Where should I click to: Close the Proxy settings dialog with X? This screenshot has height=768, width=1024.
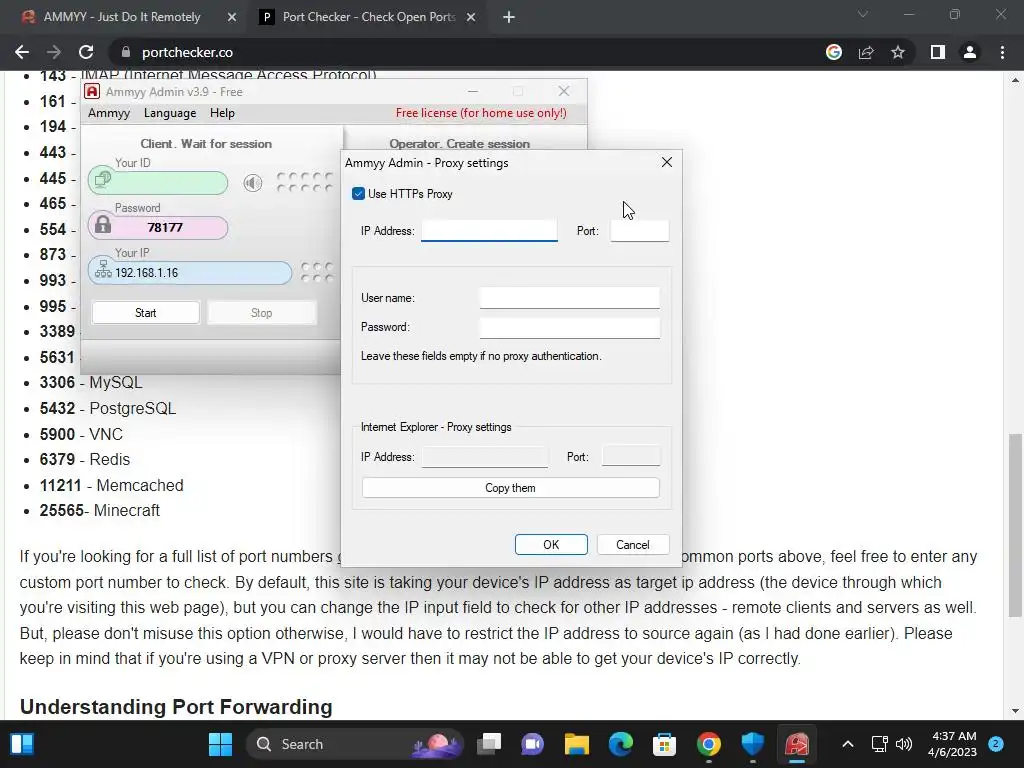coord(667,162)
